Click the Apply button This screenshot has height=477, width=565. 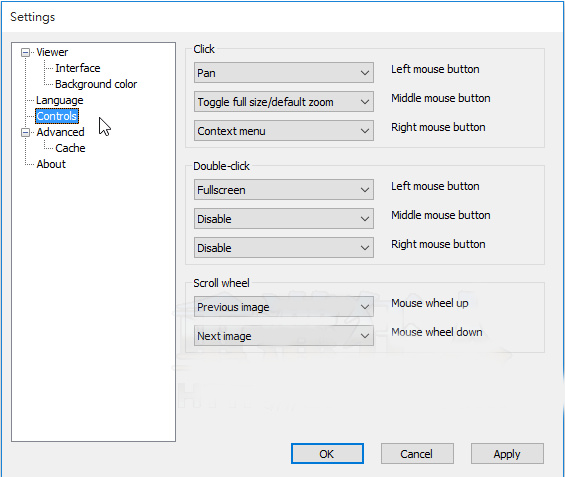coord(507,454)
